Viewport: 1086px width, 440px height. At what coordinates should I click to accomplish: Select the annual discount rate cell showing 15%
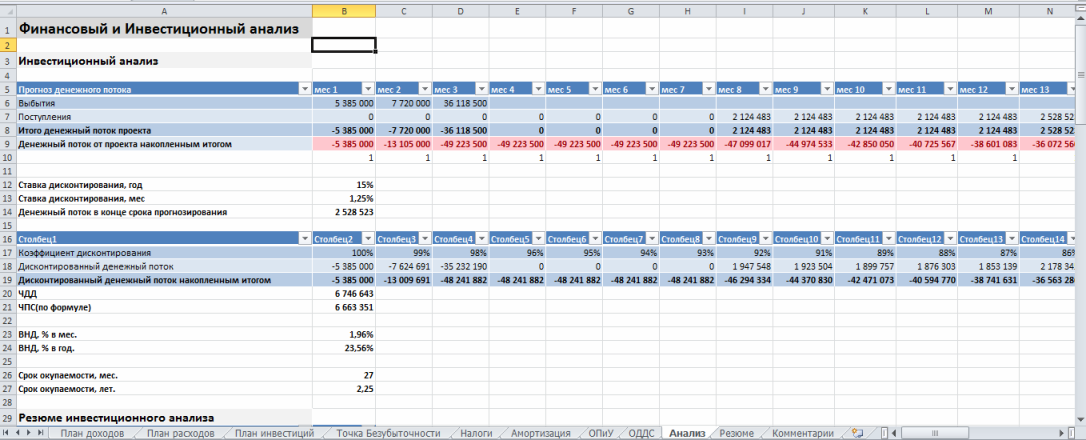344,185
